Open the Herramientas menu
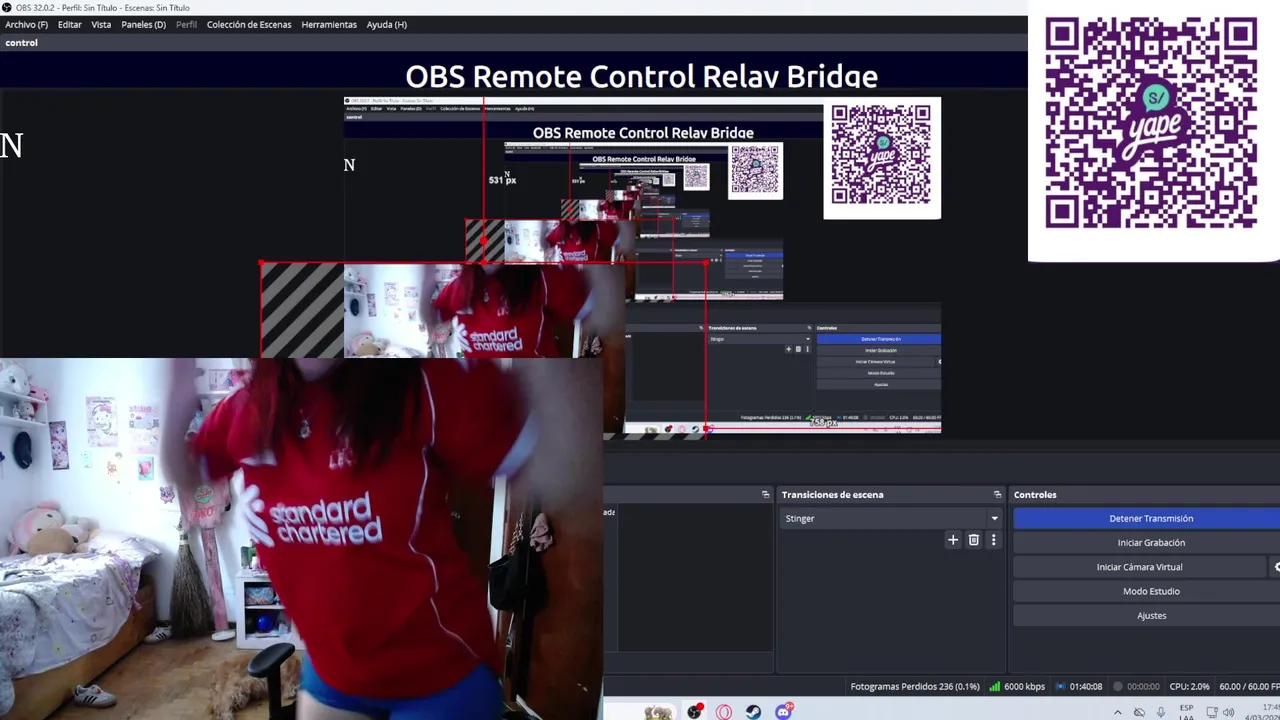The image size is (1280, 720). 329,24
